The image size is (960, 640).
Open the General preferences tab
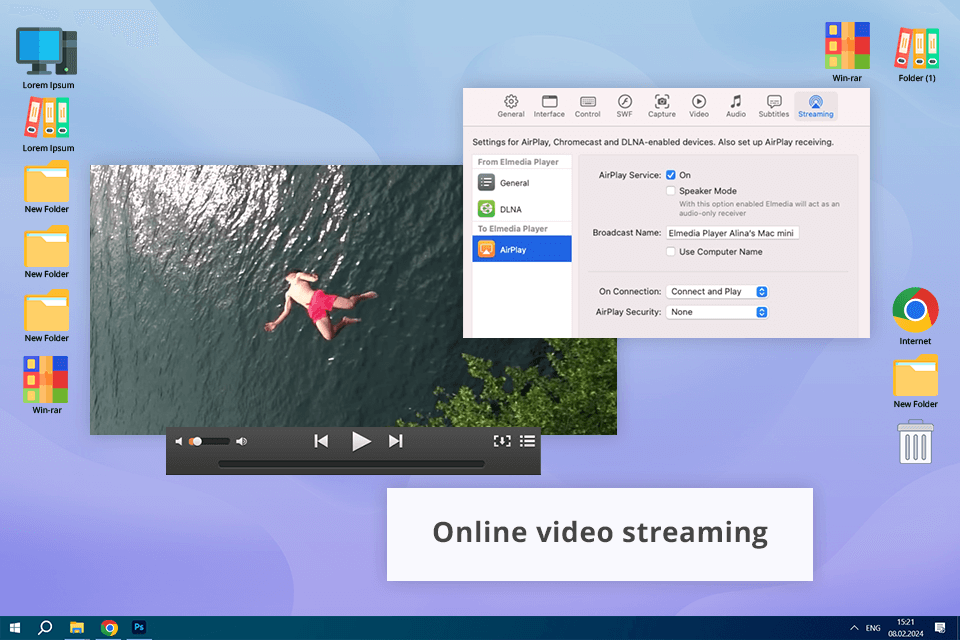pos(511,106)
